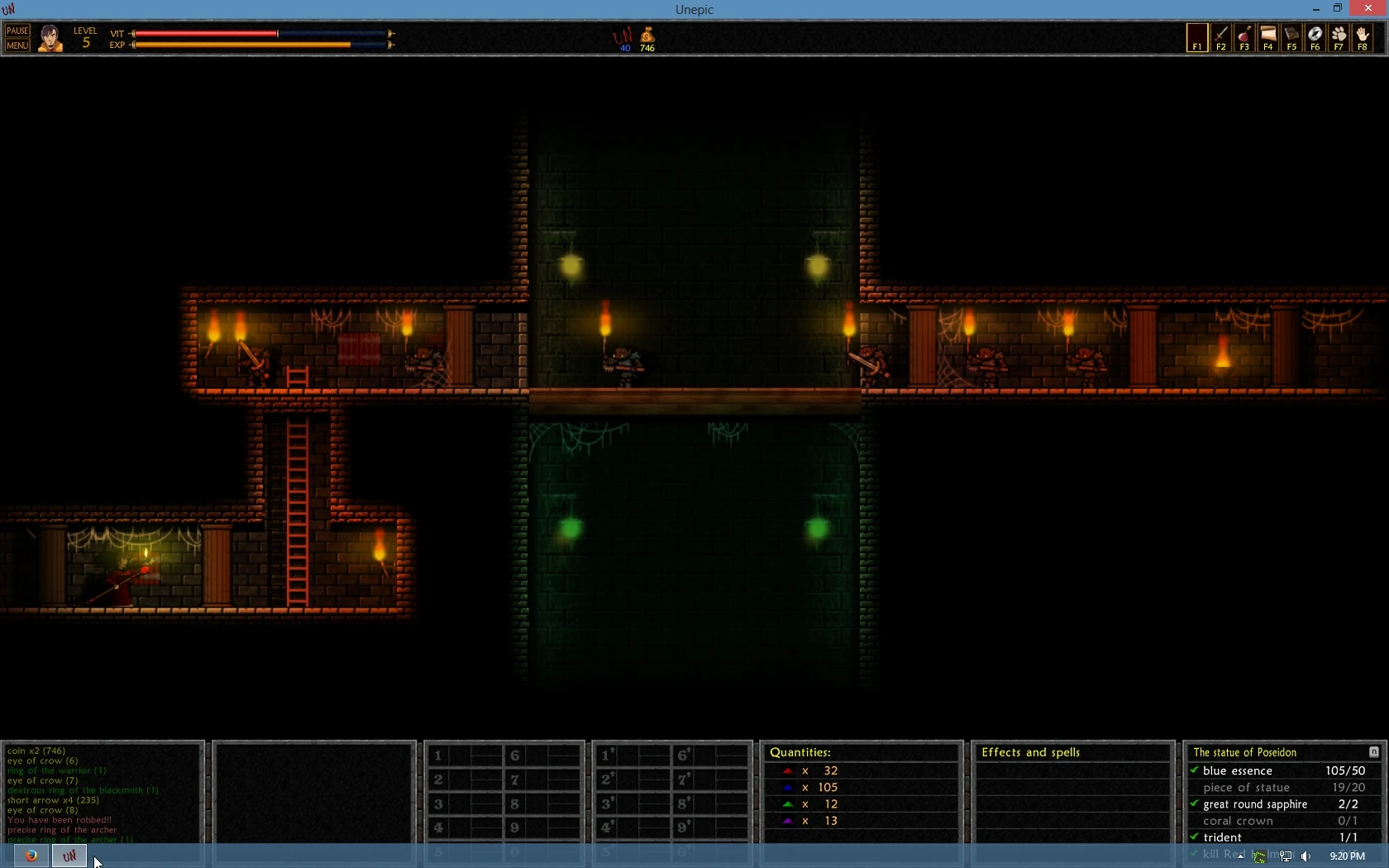This screenshot has width=1389, height=868.
Task: Open the F7 paw pet slot
Action: [1339, 38]
